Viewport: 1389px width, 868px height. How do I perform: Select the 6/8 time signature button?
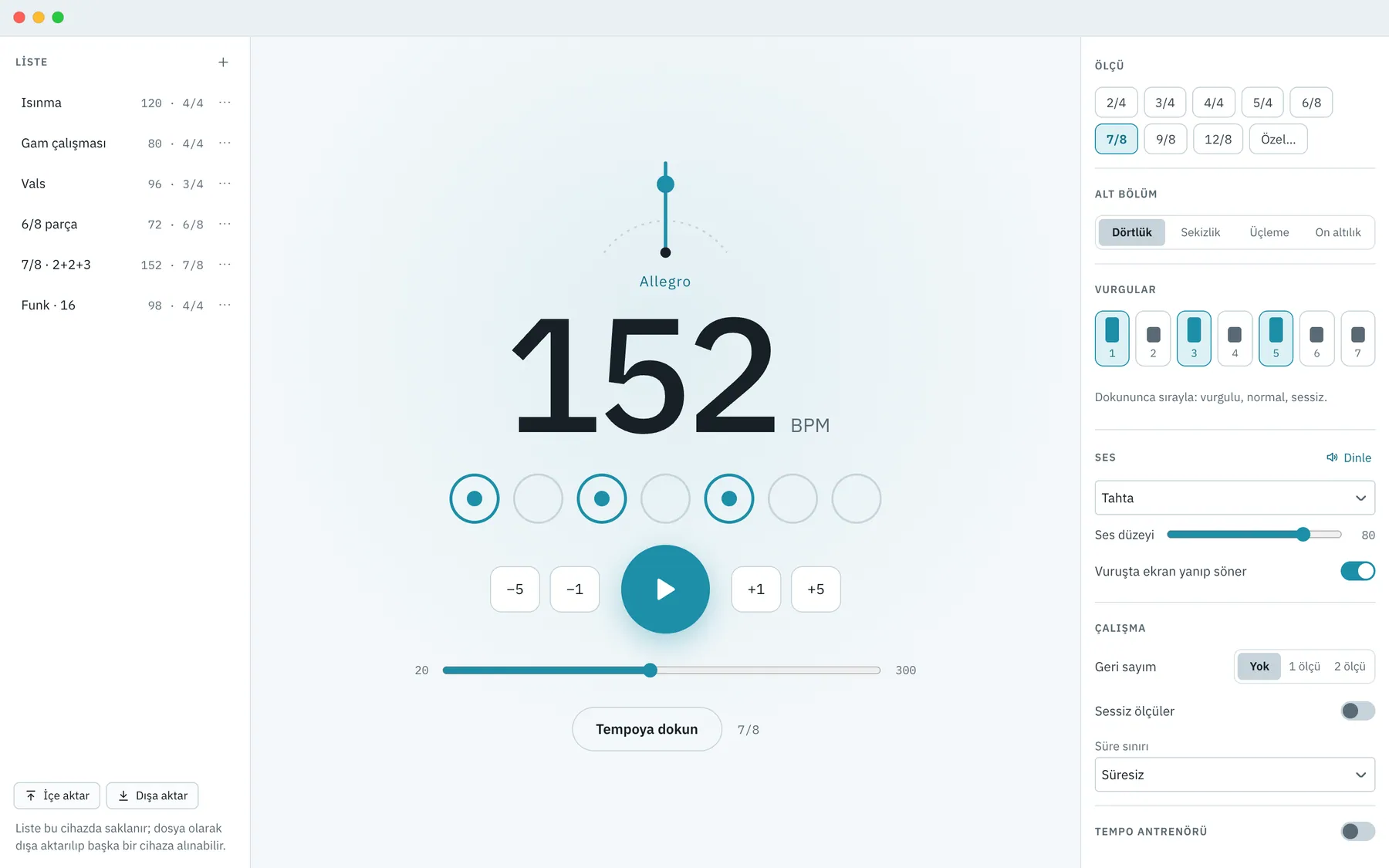[x=1312, y=103]
